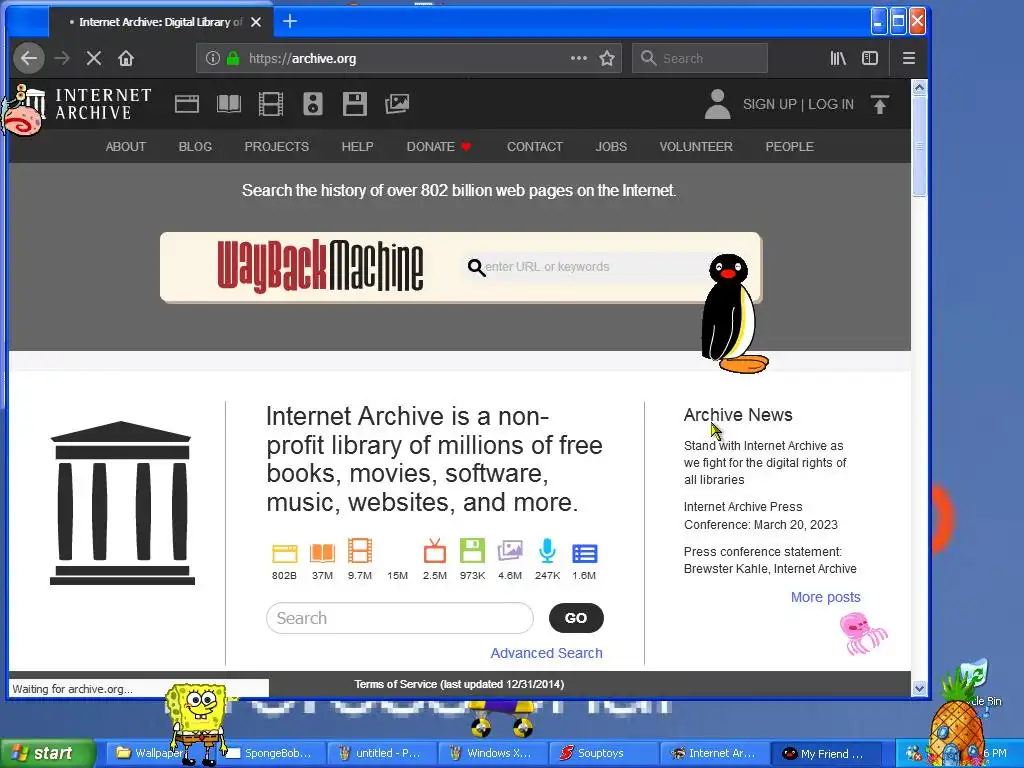The height and width of the screenshot is (768, 1024).
Task: Open the JOBS menu item
Action: 611,146
